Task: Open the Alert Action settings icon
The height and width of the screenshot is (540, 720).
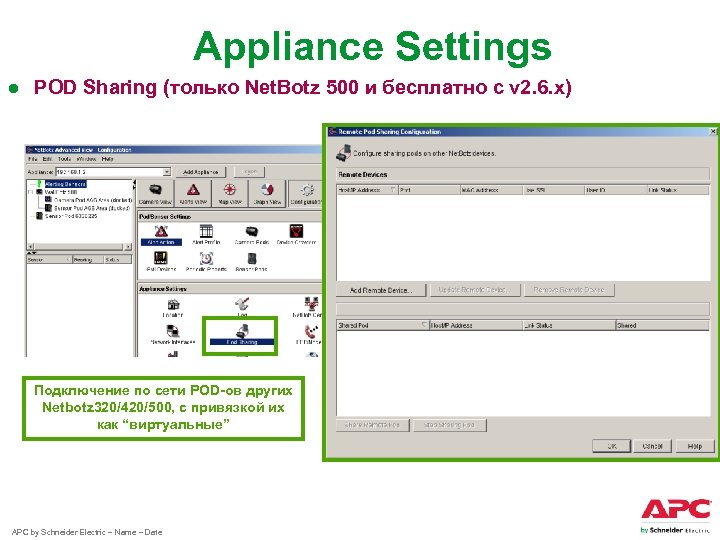Action: 161,235
